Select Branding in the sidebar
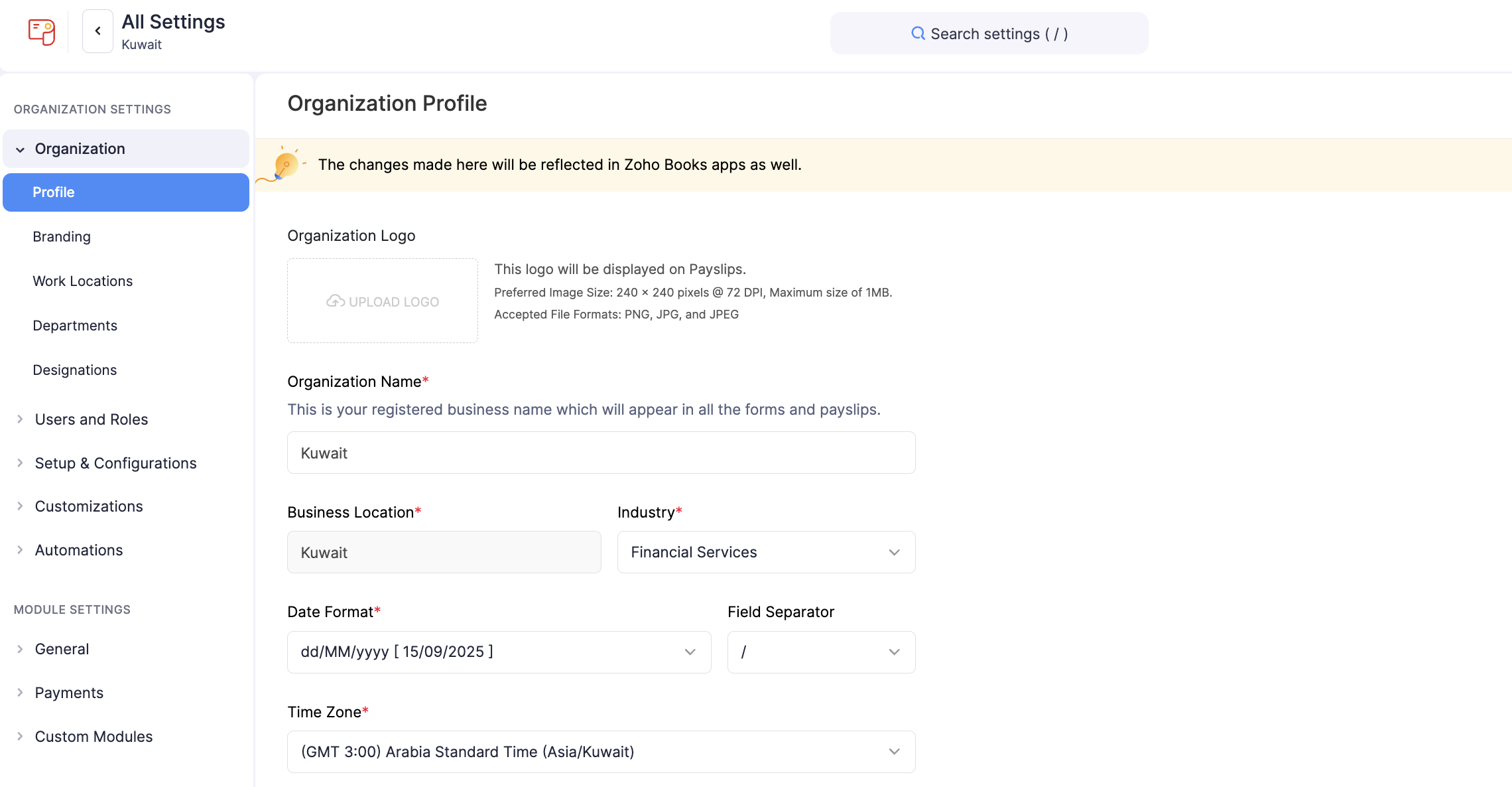Screen dimensions: 1512x787 tap(62, 236)
